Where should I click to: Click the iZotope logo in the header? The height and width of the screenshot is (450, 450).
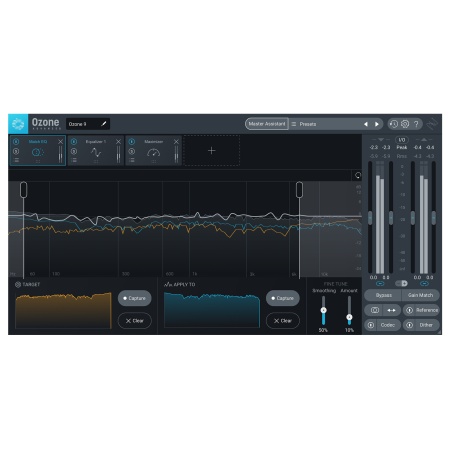(433, 124)
